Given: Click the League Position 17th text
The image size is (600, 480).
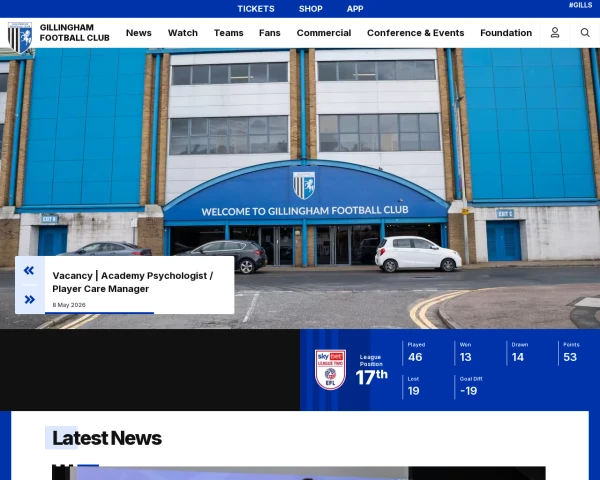Looking at the screenshot, I should pos(371,371).
